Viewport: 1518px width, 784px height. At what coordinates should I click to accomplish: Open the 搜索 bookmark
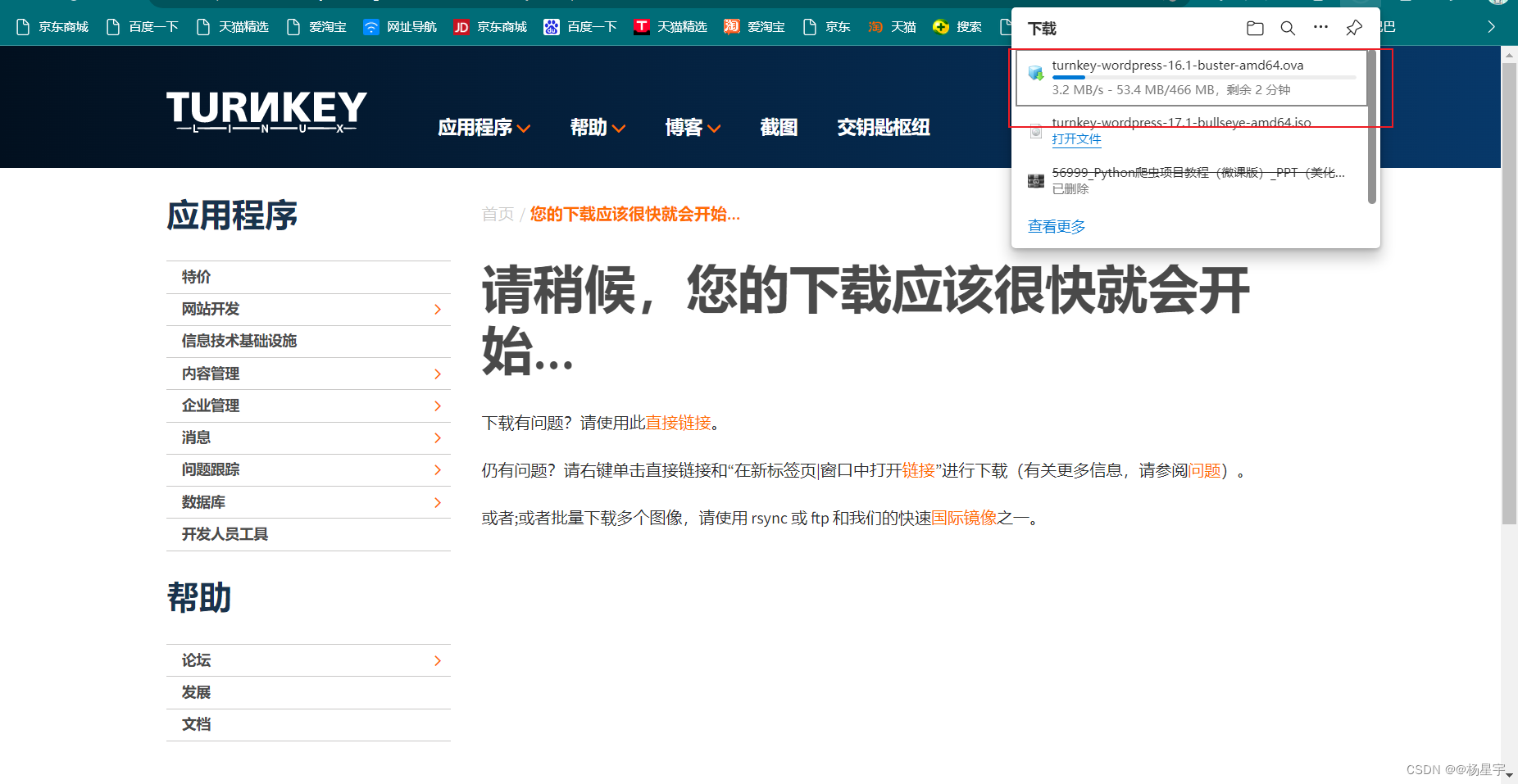click(957, 27)
